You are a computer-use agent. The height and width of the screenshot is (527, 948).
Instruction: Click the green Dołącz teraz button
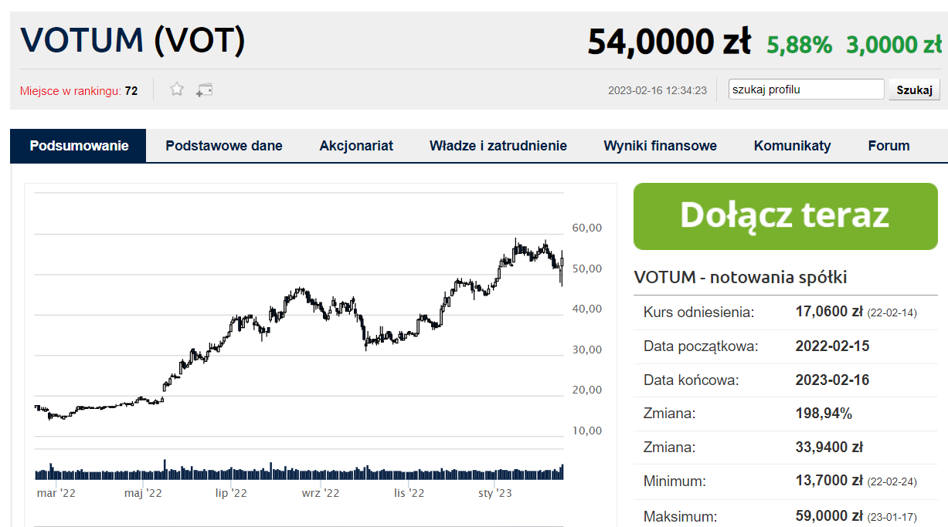tap(784, 216)
